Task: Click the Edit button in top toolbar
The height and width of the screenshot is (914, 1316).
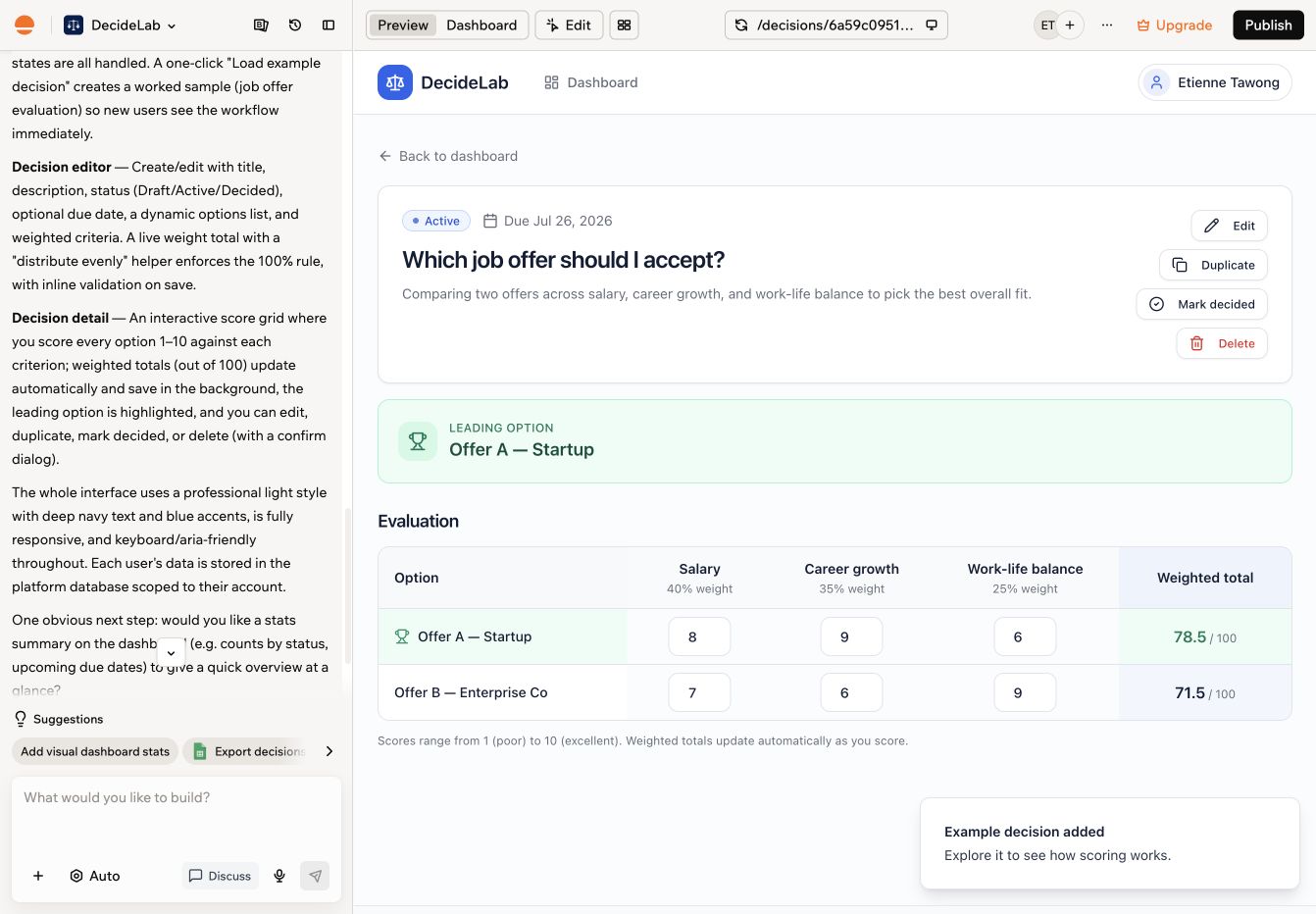Action: [x=569, y=25]
